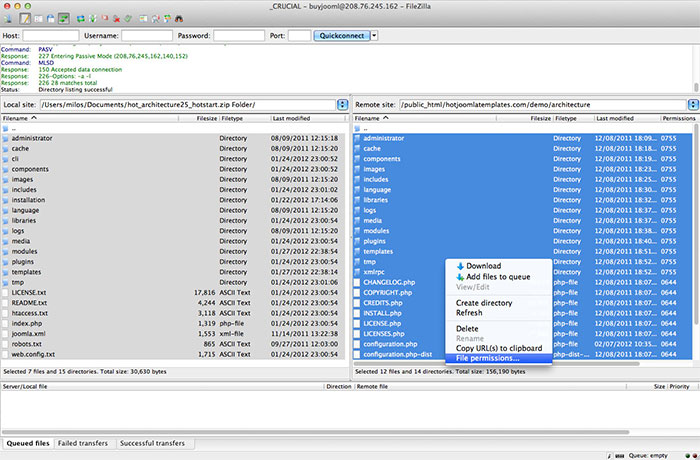
Task: Choose Create directory in context menu
Action: (x=484, y=302)
